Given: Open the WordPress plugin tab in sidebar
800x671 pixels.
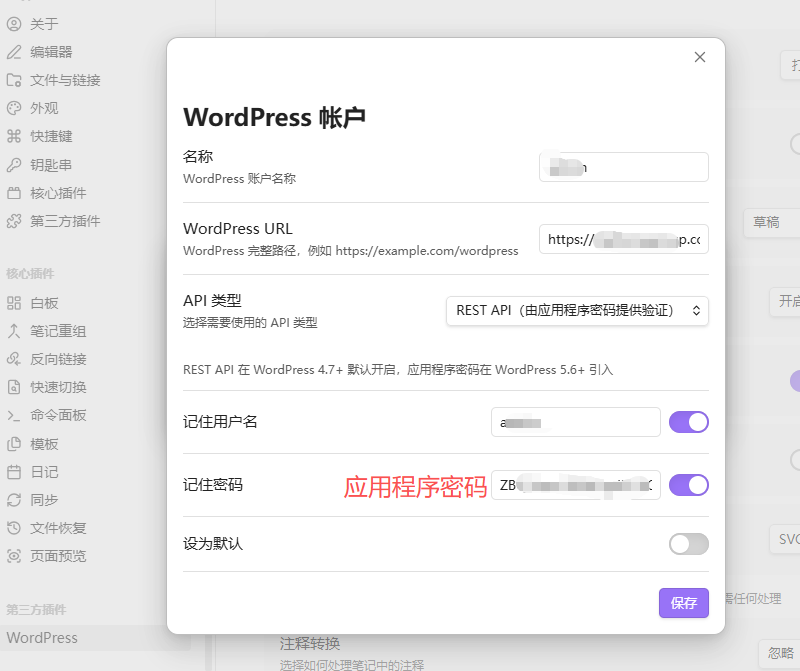Looking at the screenshot, I should point(95,638).
